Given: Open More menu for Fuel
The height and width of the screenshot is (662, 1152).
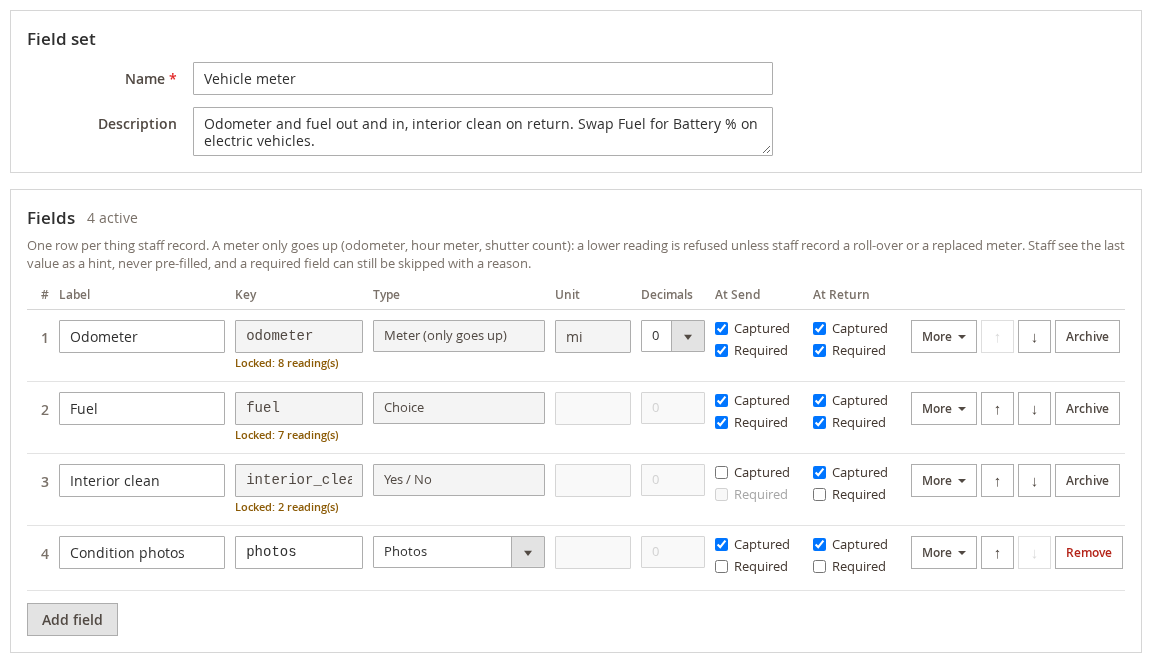Looking at the screenshot, I should pos(943,409).
